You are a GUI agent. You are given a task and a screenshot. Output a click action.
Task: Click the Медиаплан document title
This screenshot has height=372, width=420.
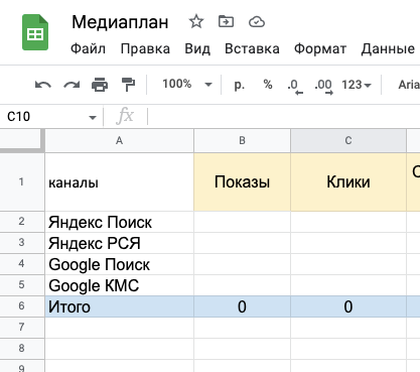[x=120, y=22]
